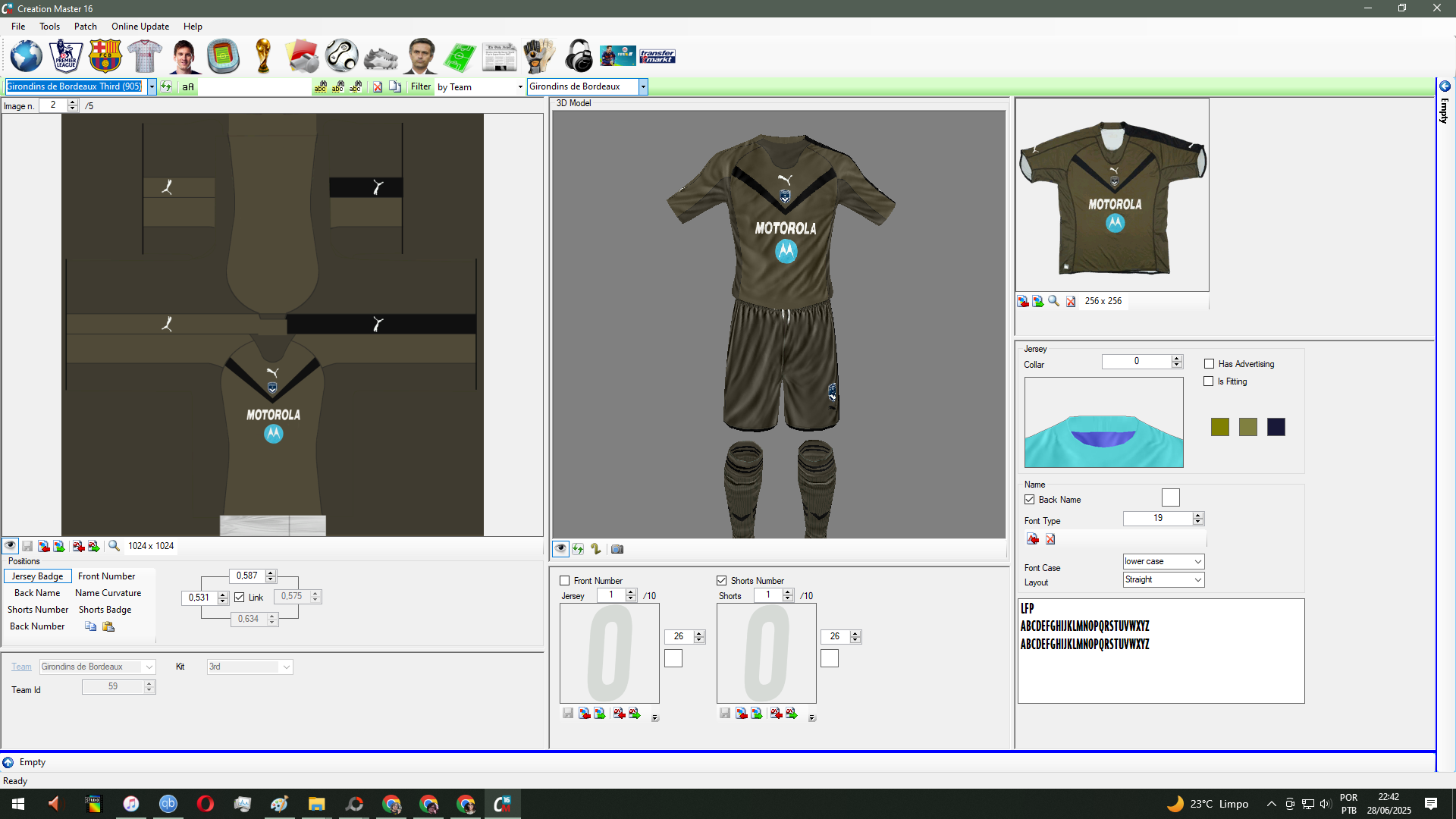The image size is (1456, 819).
Task: Open the Font Case lower case dropdown
Action: (1164, 562)
